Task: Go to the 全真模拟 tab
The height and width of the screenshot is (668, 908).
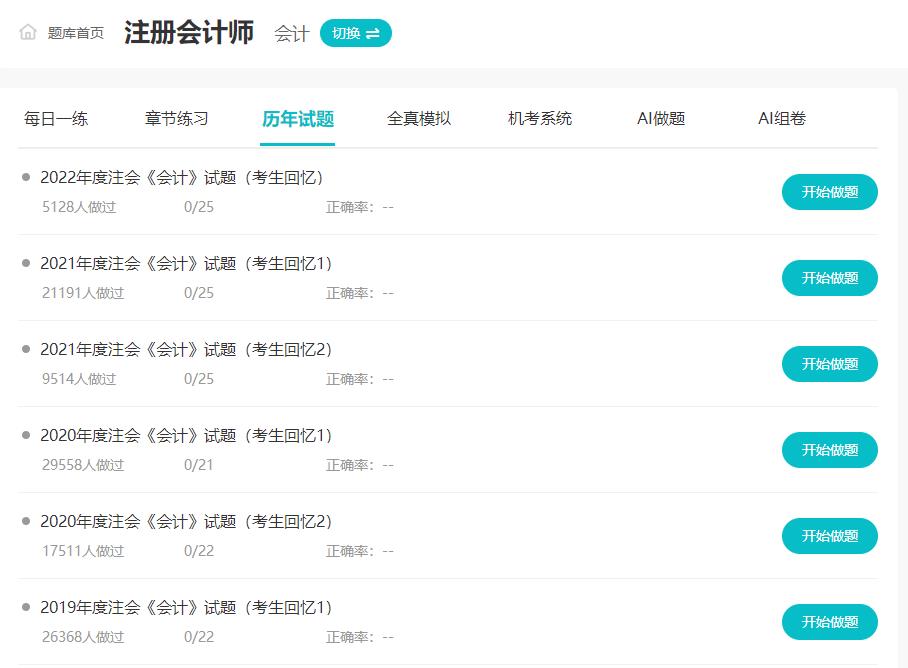Action: tap(419, 119)
